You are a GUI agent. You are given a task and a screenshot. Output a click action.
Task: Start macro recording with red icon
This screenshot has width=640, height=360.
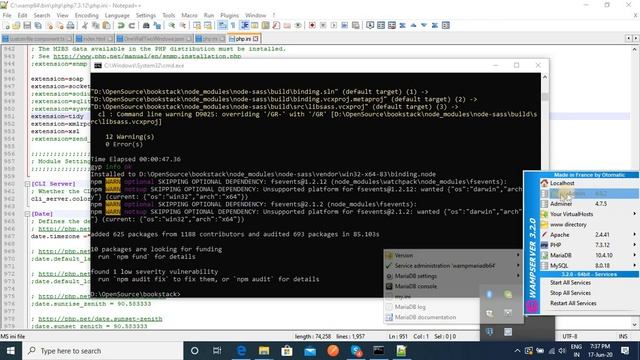pyautogui.click(x=312, y=25)
